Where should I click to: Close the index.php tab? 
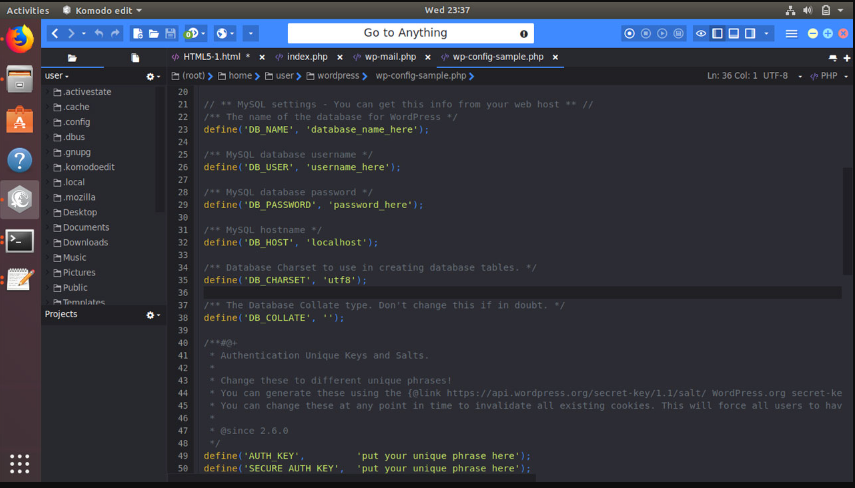pyautogui.click(x=340, y=57)
